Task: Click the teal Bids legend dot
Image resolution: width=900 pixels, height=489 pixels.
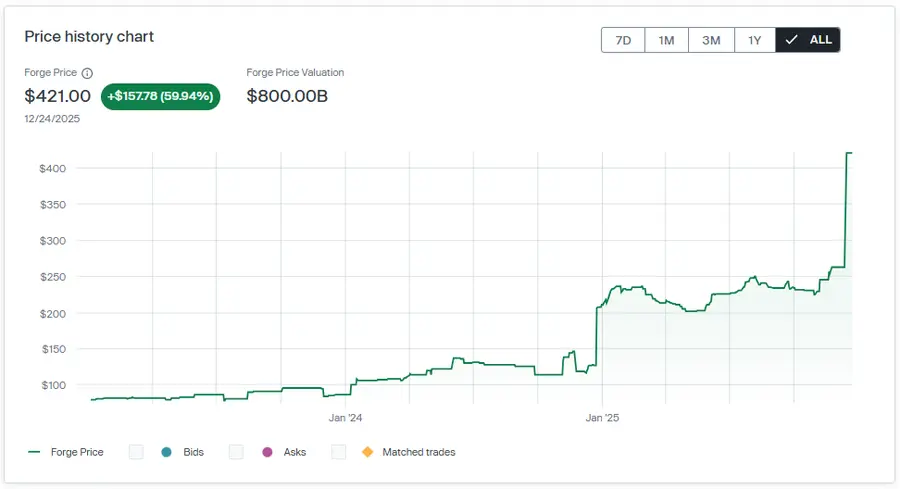Action: 165,452
